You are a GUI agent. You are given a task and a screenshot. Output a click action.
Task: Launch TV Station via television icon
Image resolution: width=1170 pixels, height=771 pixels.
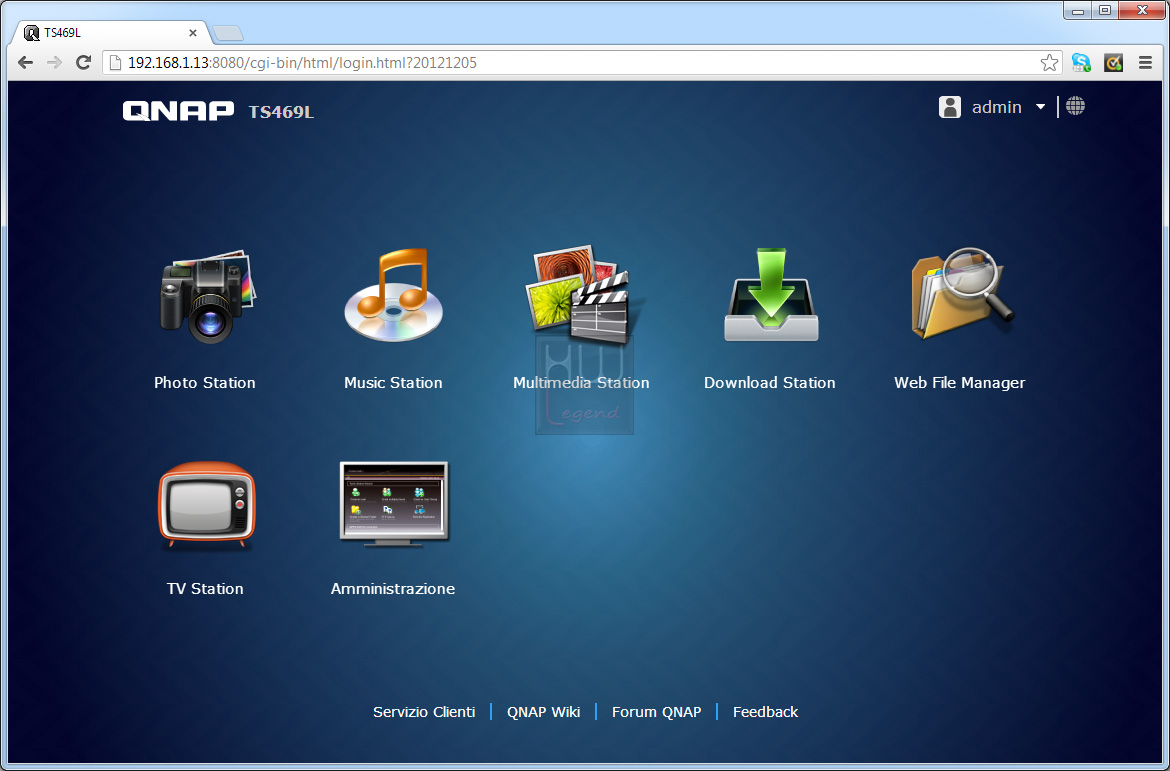pos(206,506)
